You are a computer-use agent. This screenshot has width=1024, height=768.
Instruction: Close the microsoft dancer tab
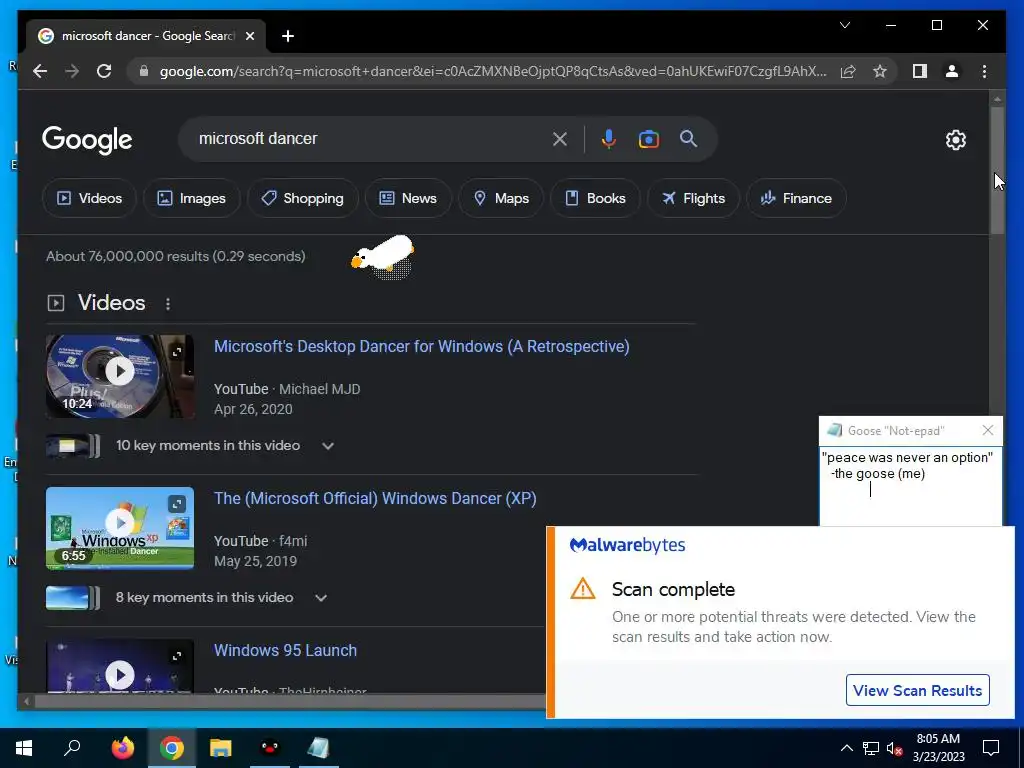pos(249,36)
